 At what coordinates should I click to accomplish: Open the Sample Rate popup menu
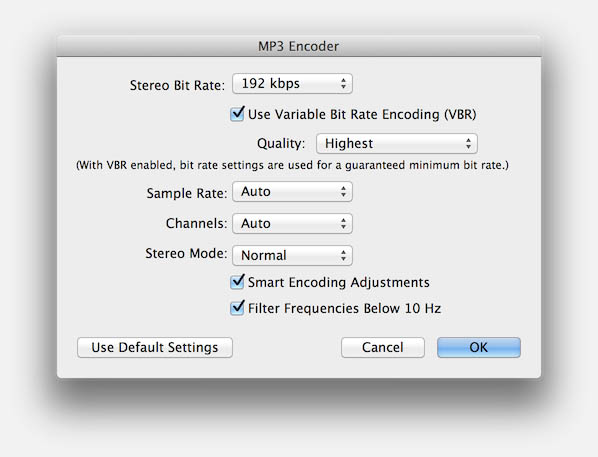[292, 191]
